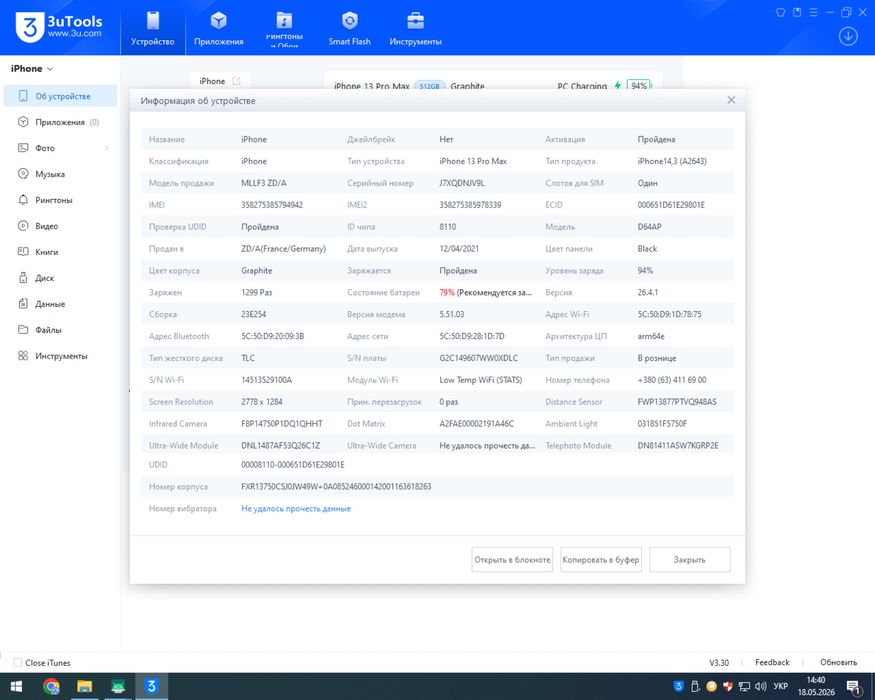This screenshot has height=700, width=875.
Task: Click the Feedback link in status bar
Action: pyautogui.click(x=772, y=662)
